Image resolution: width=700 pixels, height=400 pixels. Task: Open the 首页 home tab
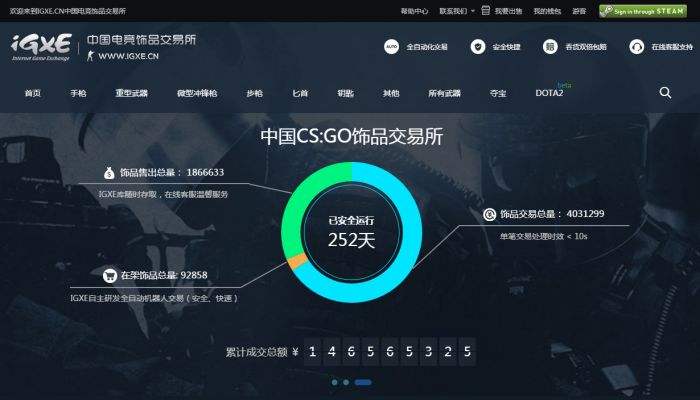point(33,93)
